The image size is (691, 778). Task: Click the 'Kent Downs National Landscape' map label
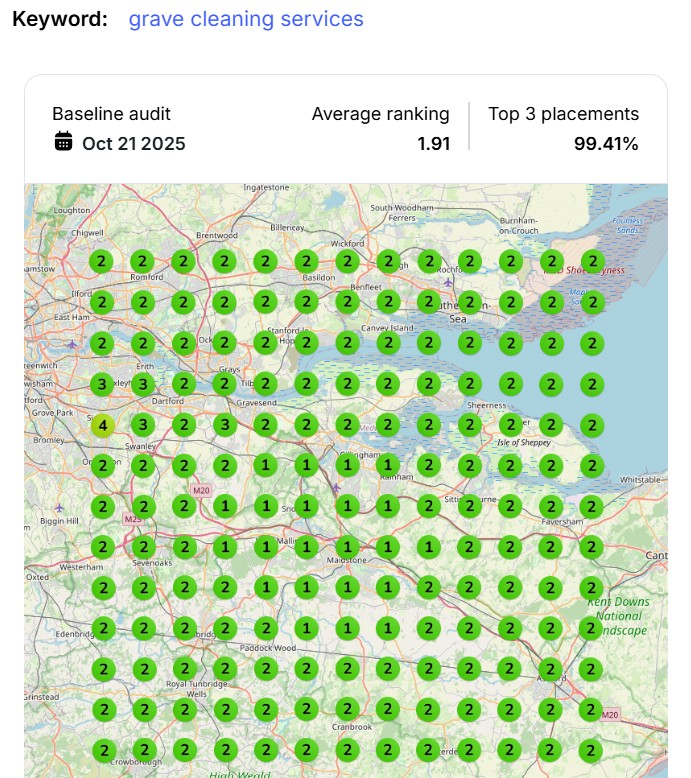point(618,616)
